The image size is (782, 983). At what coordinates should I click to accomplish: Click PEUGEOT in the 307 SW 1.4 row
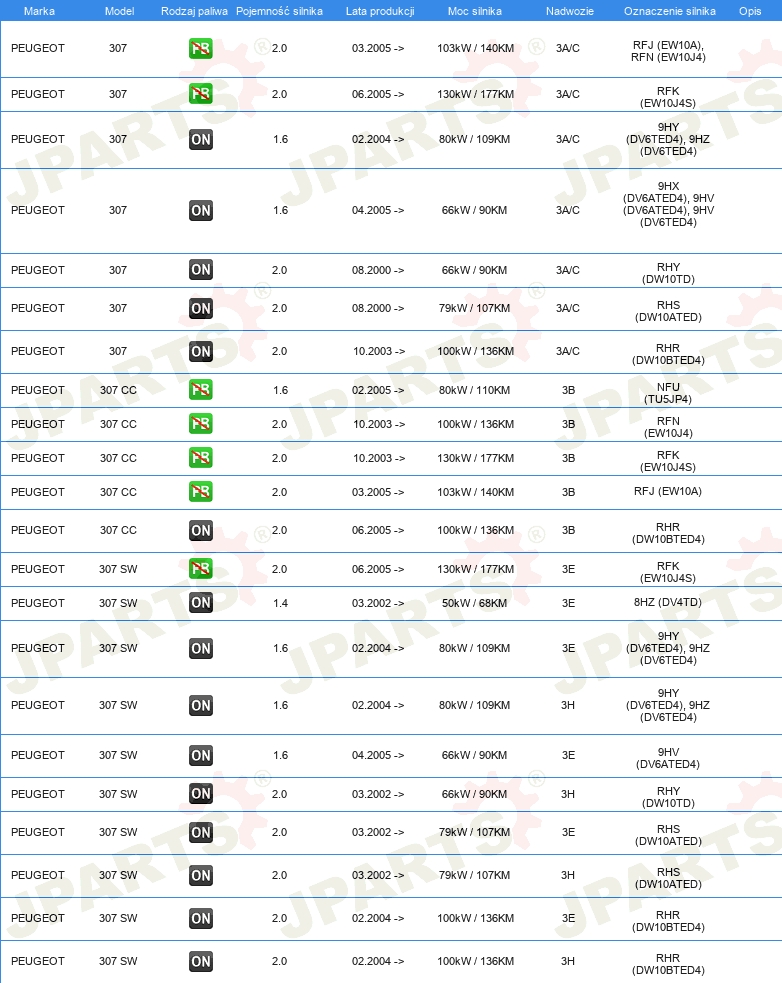click(38, 603)
